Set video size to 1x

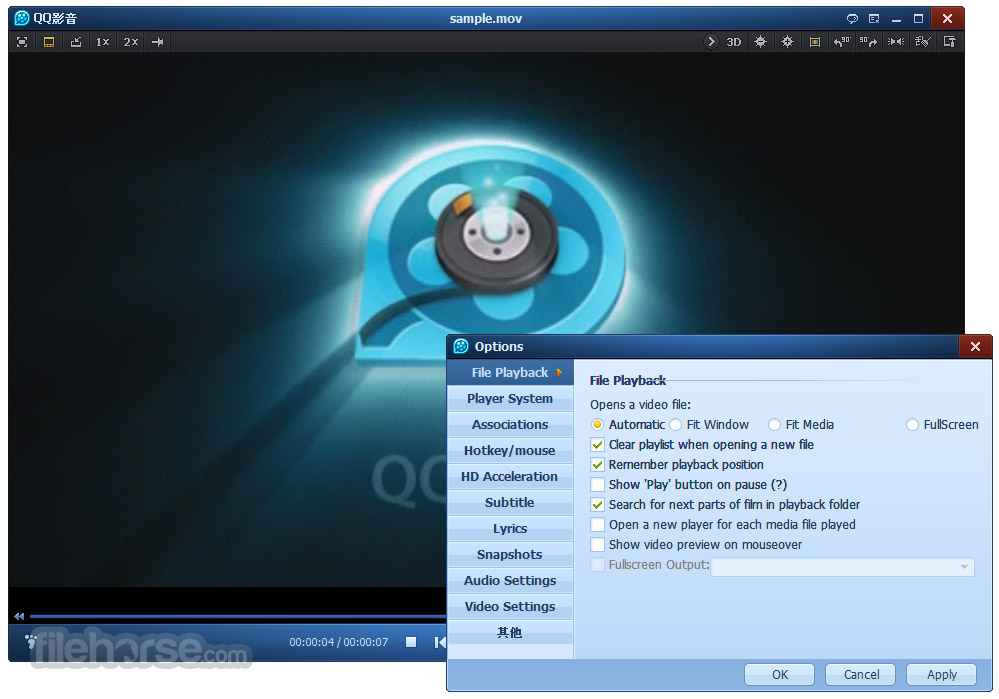[103, 42]
